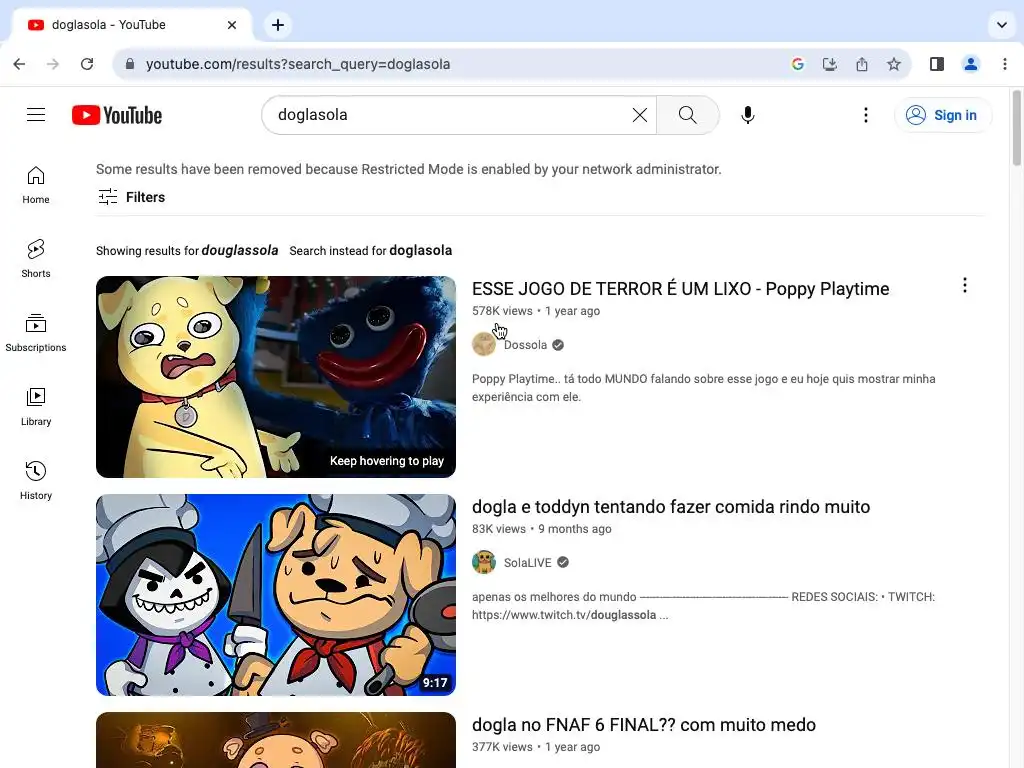This screenshot has width=1024, height=768.
Task: Click '578K views' text
Action: click(502, 311)
